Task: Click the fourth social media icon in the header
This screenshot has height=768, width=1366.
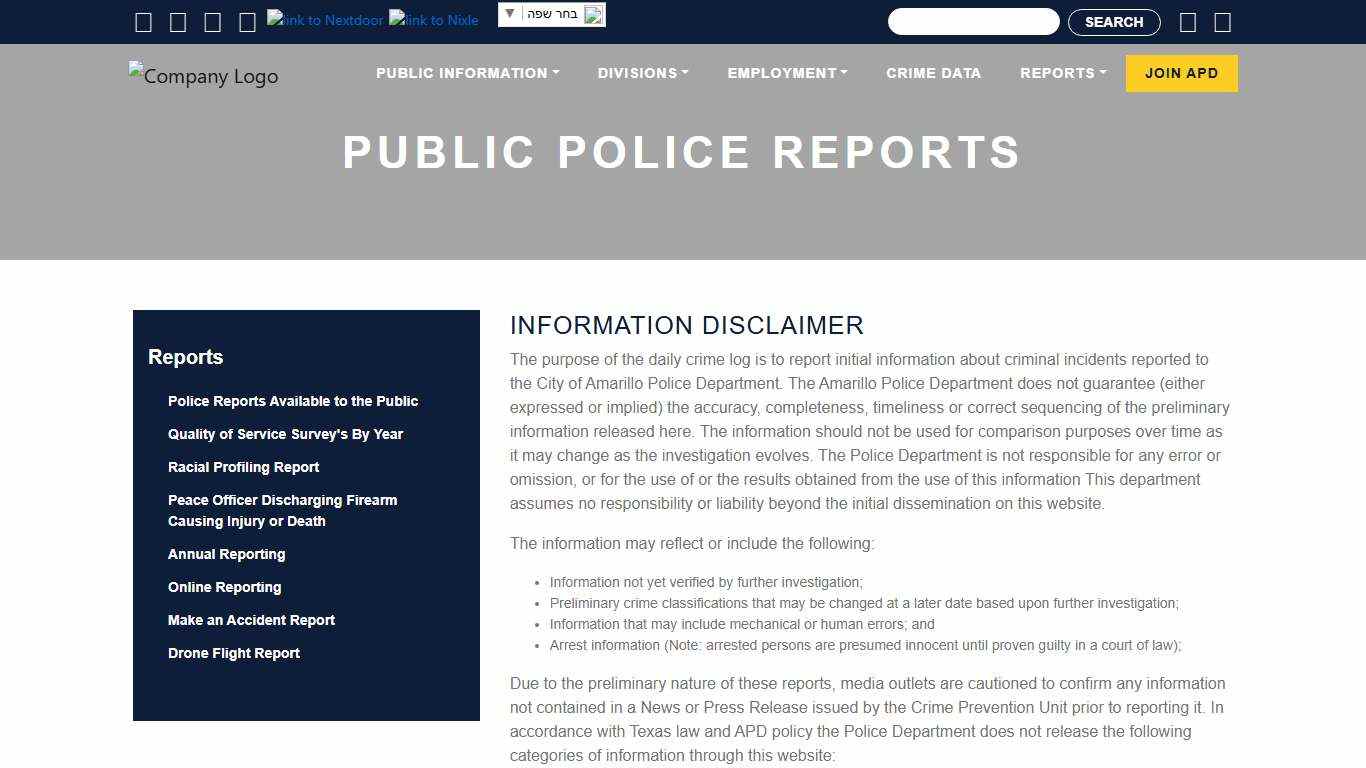Action: pyautogui.click(x=247, y=21)
